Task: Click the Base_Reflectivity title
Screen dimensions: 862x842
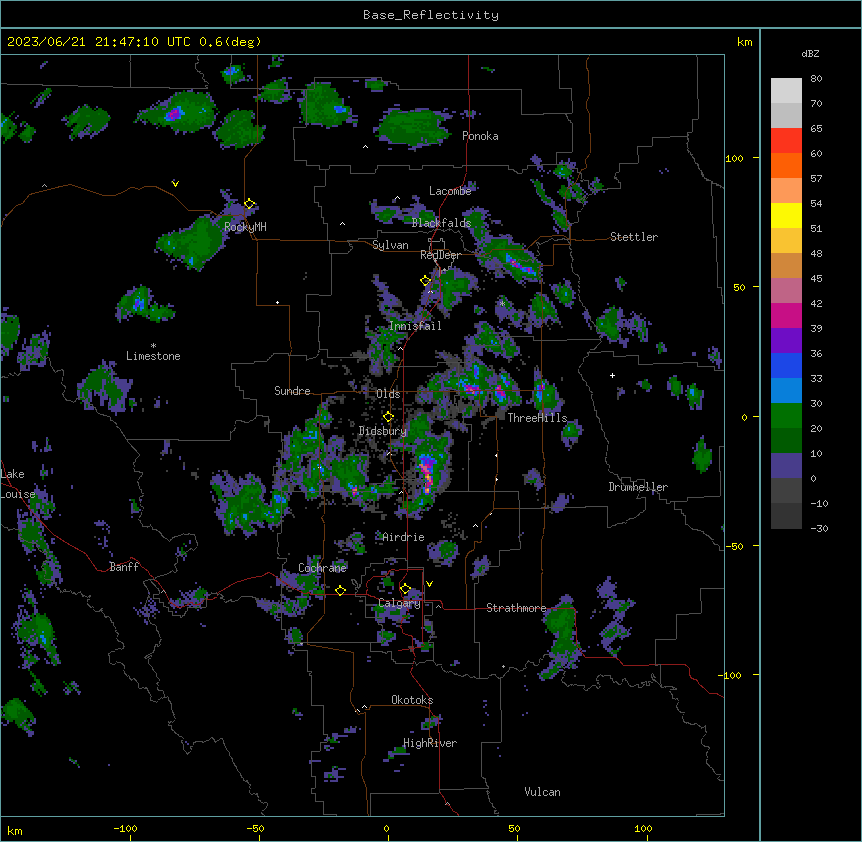Action: coord(431,15)
